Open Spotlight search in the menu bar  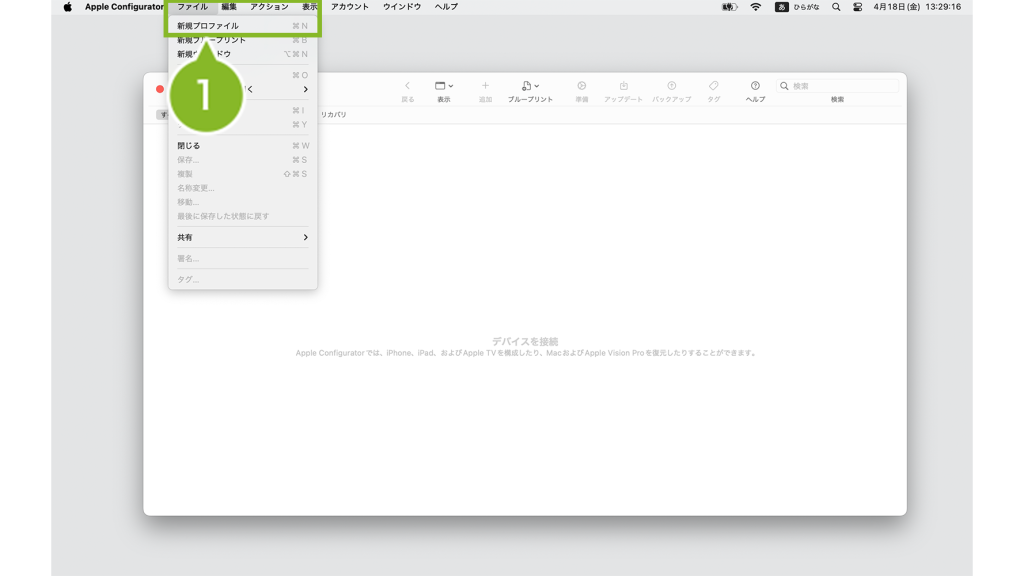(836, 7)
